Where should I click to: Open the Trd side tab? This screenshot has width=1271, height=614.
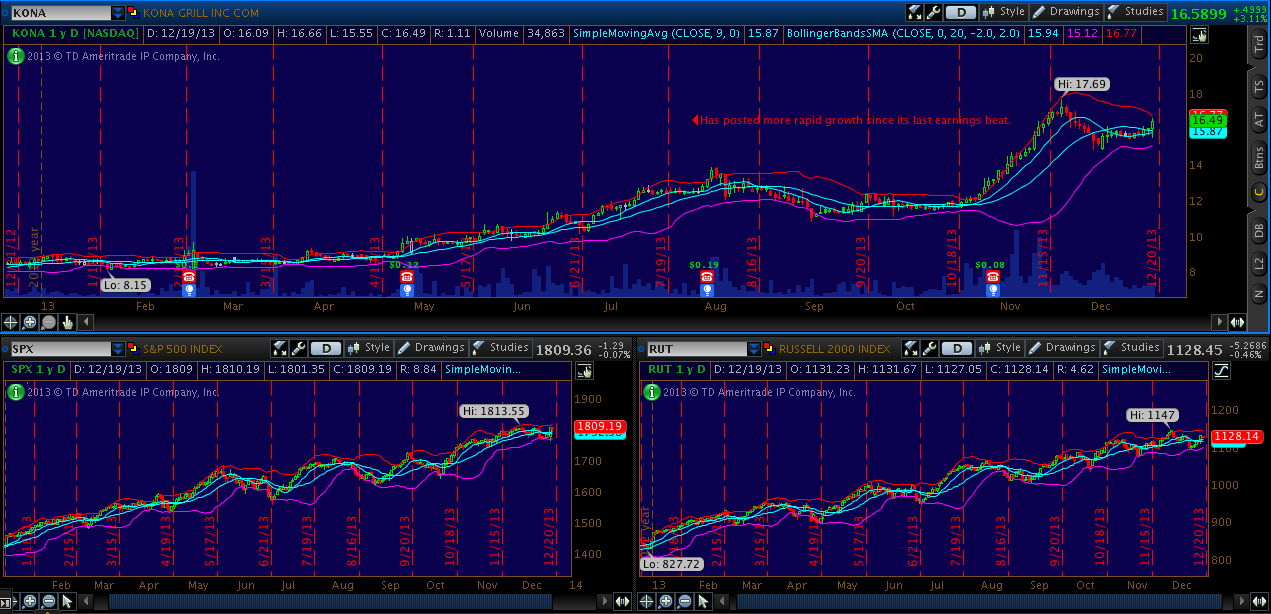tap(1258, 45)
